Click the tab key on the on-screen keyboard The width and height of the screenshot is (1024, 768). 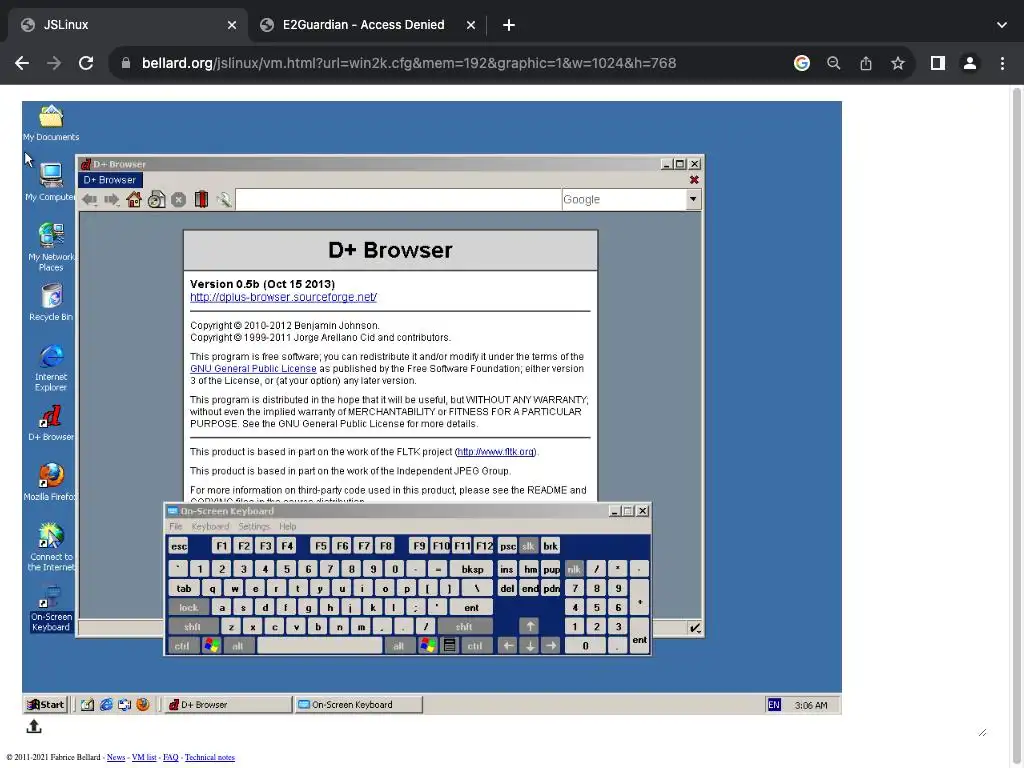[184, 588]
